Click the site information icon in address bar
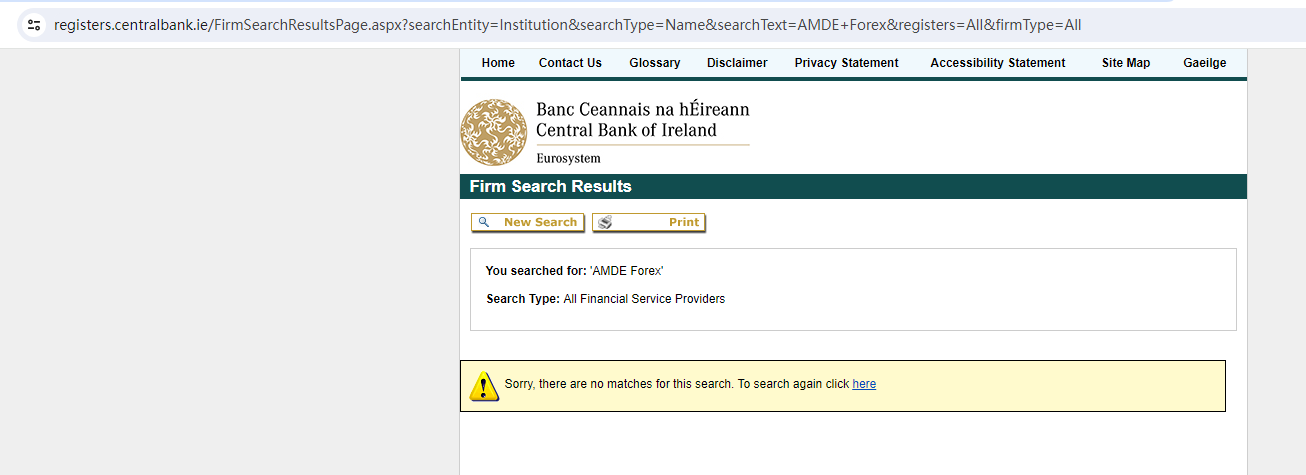Image resolution: width=1306 pixels, height=475 pixels. [33, 25]
